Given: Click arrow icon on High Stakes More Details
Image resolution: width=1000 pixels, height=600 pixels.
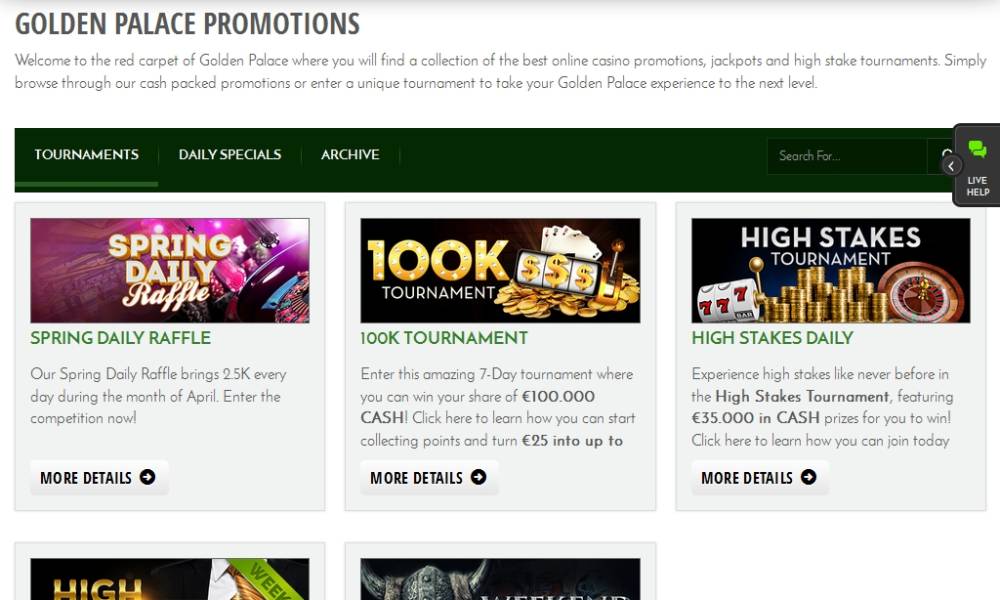Looking at the screenshot, I should [809, 477].
